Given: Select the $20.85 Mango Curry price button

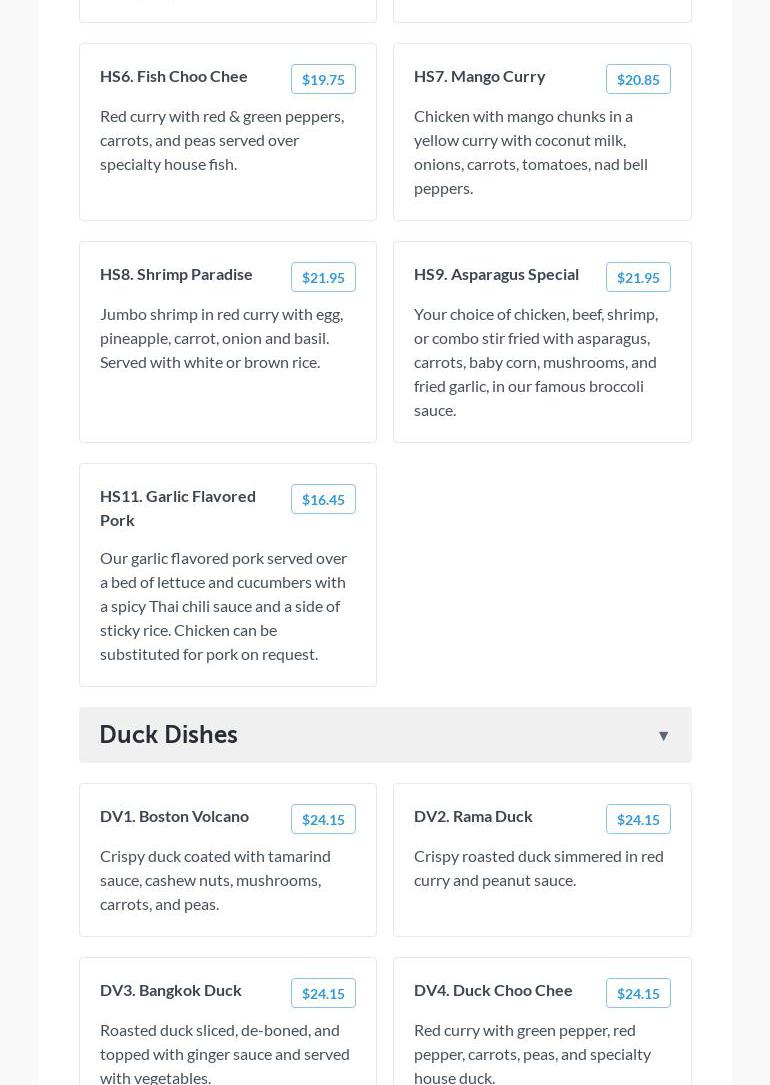Looking at the screenshot, I should coord(638,80).
